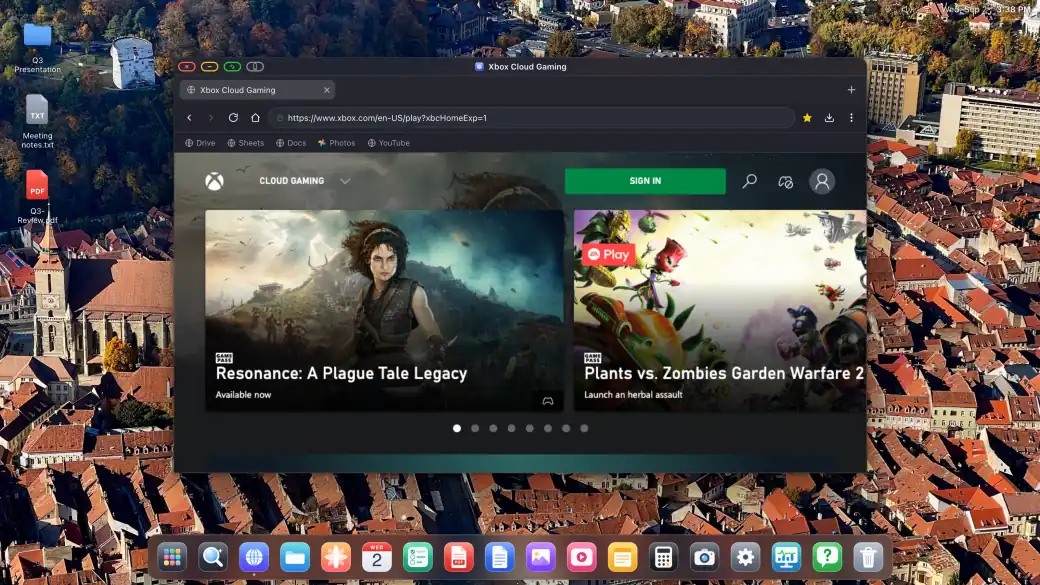
Task: Click the EA Play badge
Action: coord(608,255)
